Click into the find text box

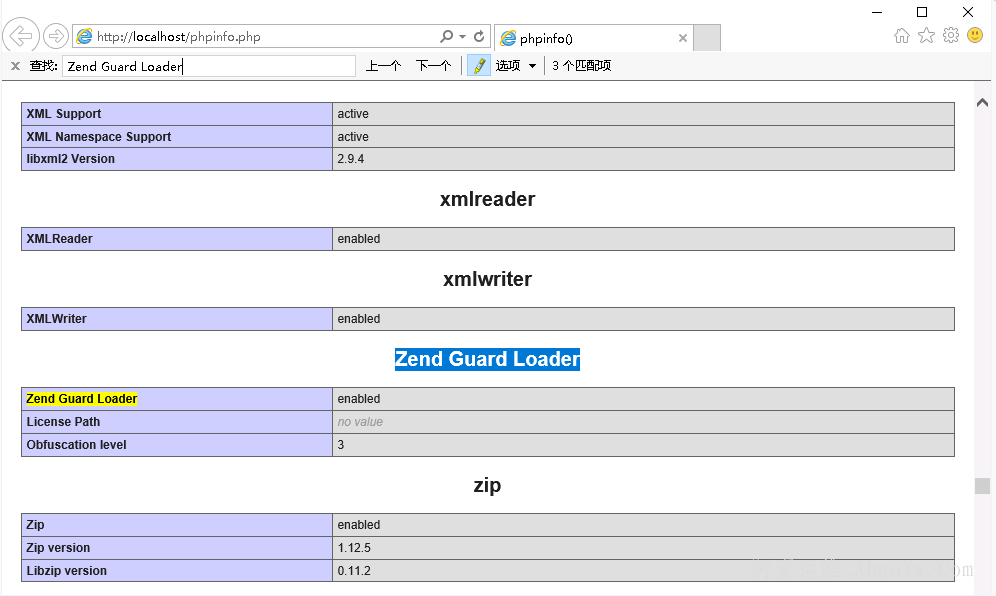208,66
